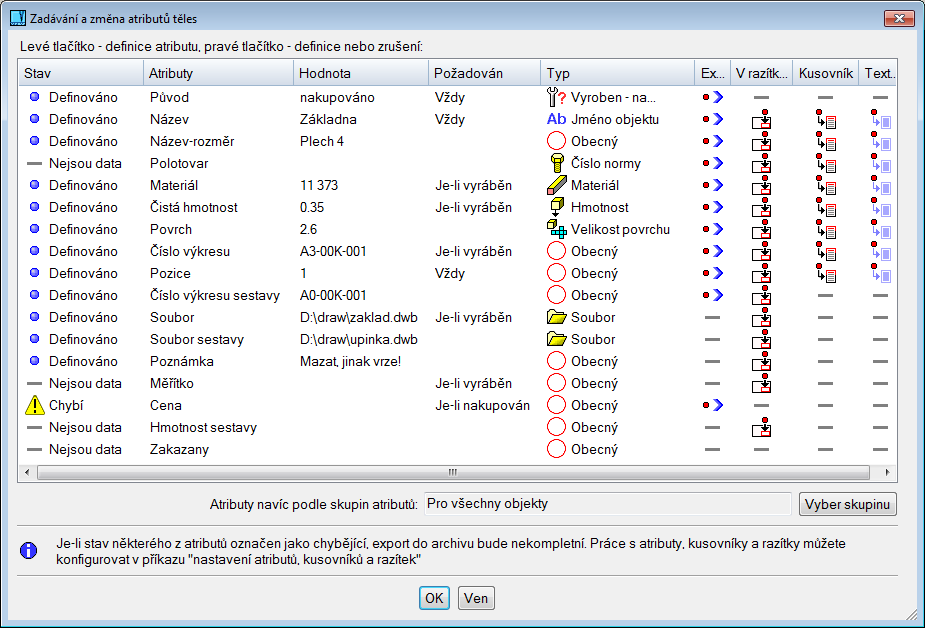Click the value D:\draw\zaklad.dwb
The image size is (925, 628).
(x=359, y=317)
